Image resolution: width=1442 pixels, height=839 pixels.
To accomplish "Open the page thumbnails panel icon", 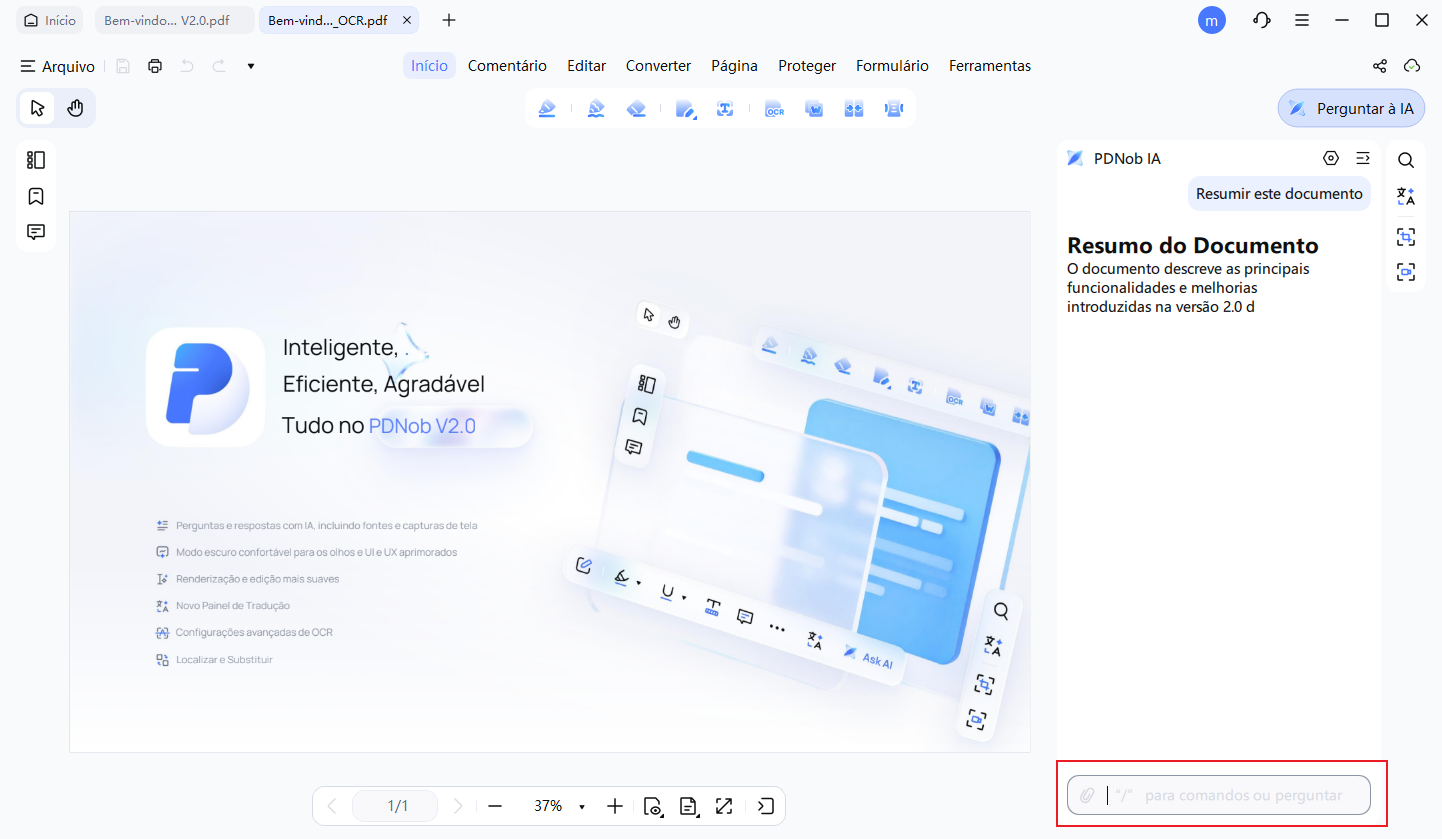I will tap(37, 160).
